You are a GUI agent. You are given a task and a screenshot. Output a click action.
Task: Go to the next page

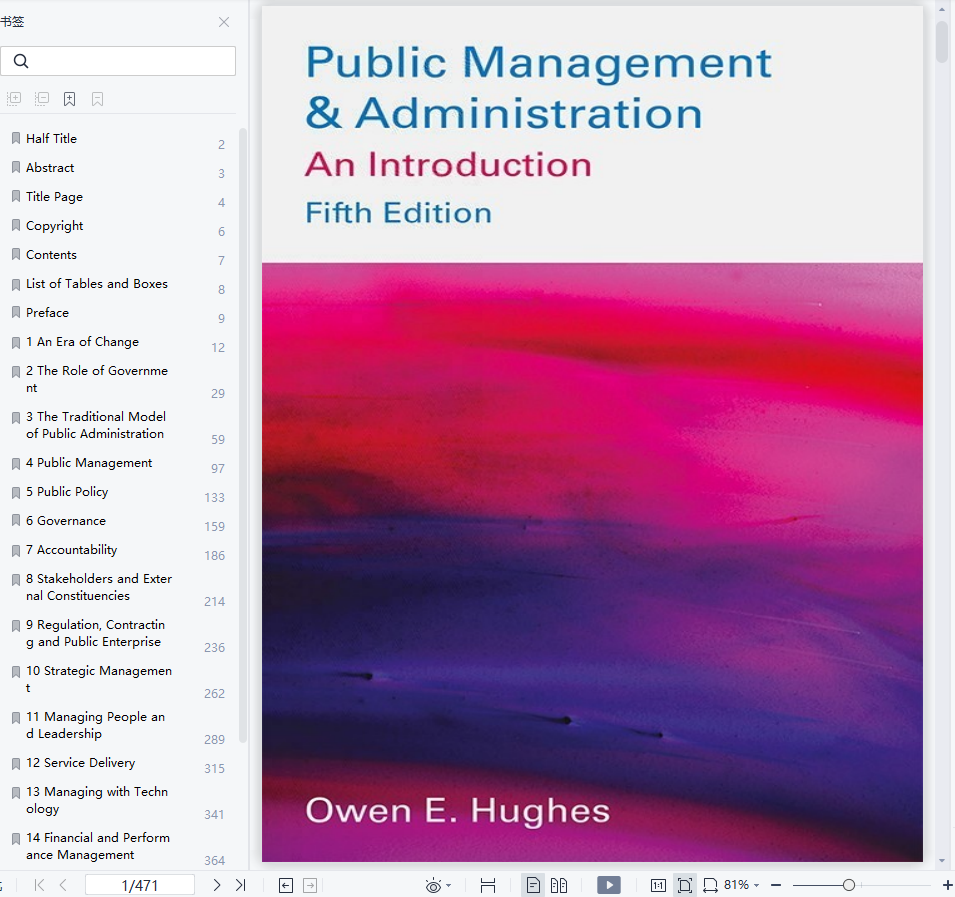pyautogui.click(x=217, y=885)
